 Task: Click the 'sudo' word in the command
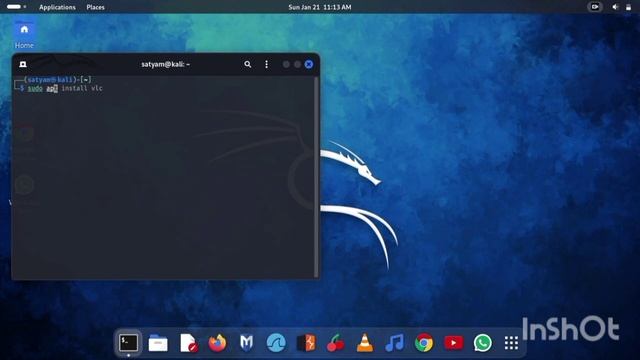click(35, 88)
